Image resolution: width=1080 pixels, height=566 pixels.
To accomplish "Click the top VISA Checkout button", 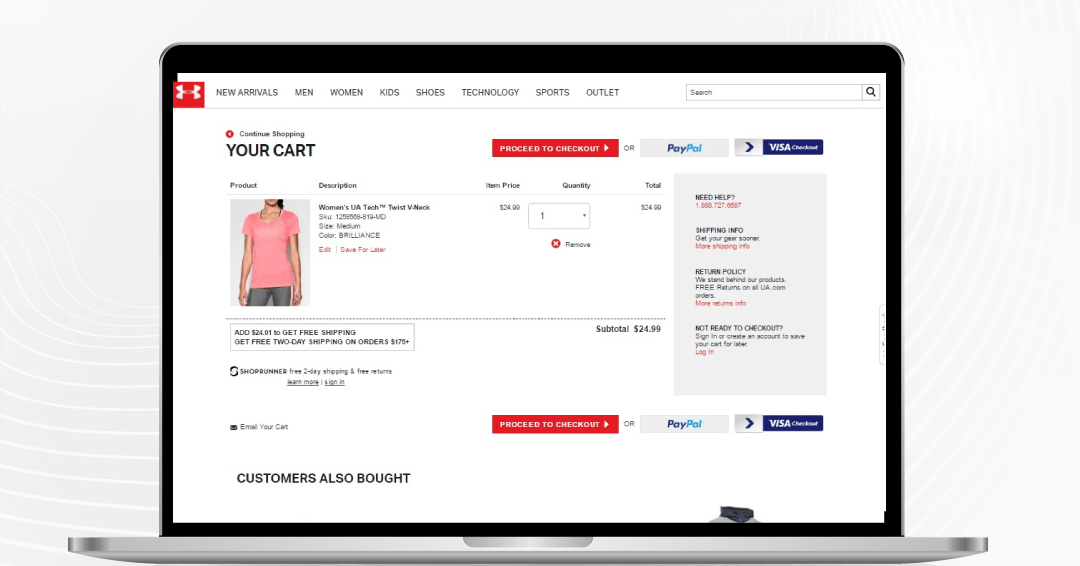I will coord(779,147).
